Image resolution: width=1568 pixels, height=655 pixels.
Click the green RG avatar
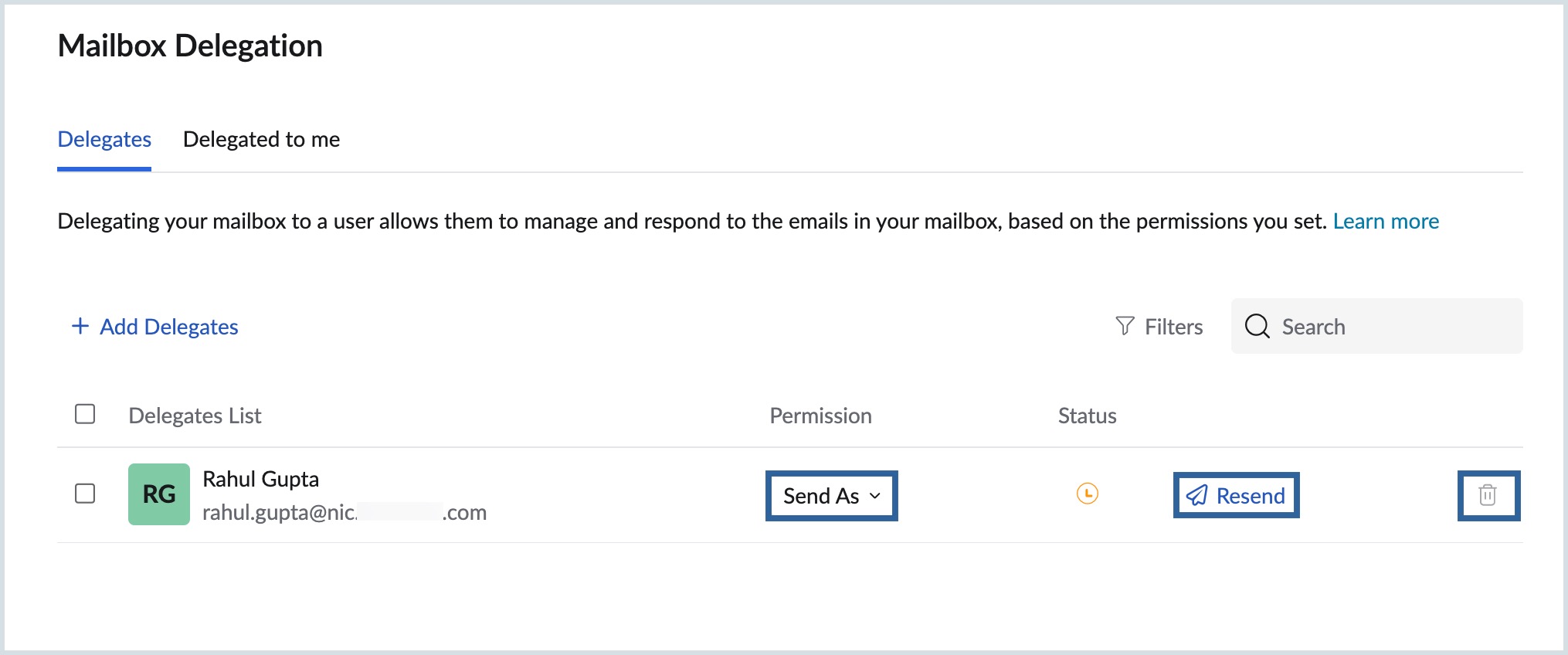[x=159, y=494]
